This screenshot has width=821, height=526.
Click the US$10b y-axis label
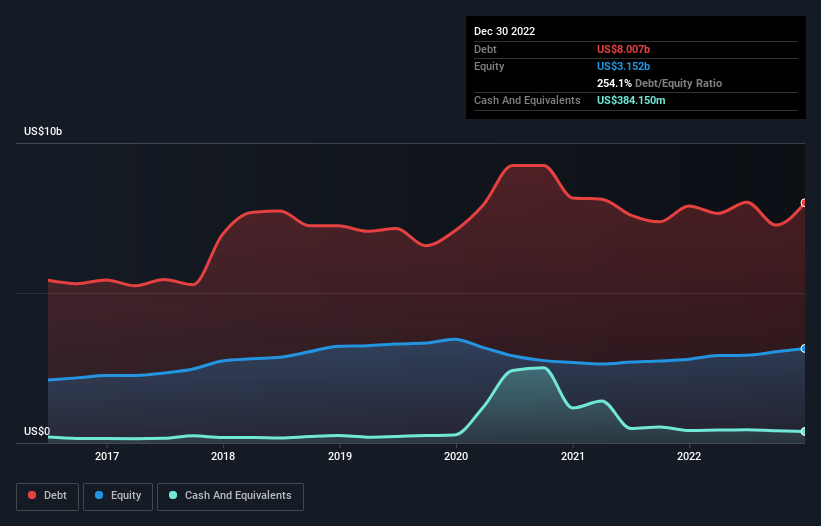click(x=43, y=131)
